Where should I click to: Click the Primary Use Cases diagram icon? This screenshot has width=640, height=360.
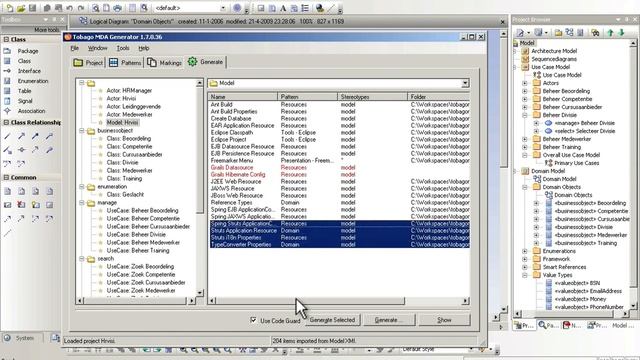point(549,163)
